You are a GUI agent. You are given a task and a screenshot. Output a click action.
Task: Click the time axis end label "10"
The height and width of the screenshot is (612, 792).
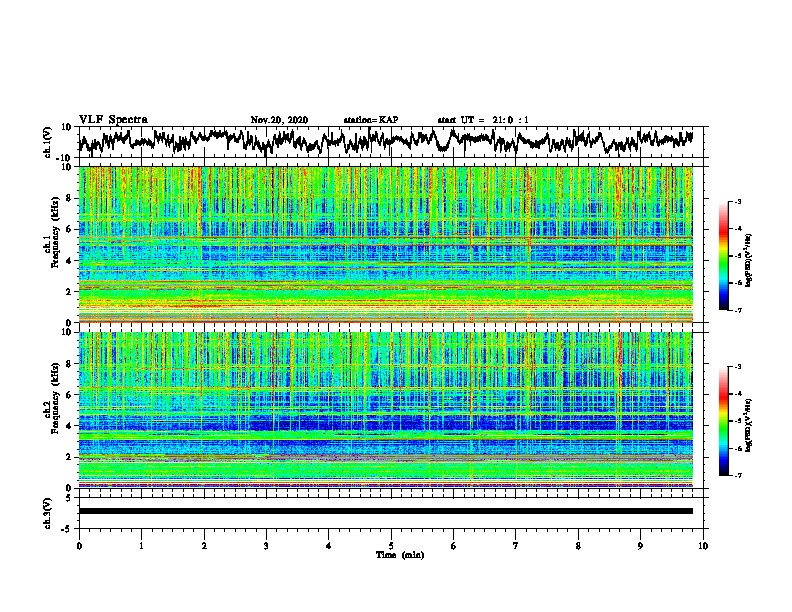tap(703, 546)
